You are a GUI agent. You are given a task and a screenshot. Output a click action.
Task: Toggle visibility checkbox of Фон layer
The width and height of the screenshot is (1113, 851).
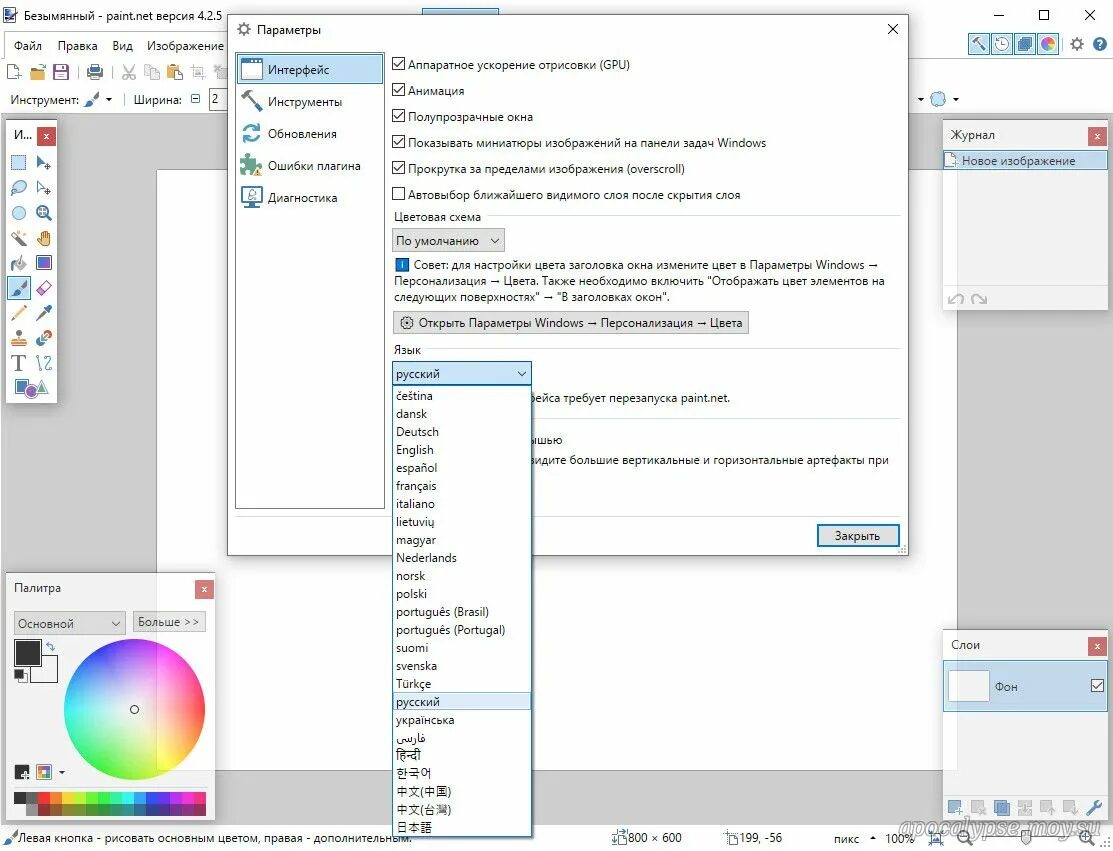tap(1097, 686)
